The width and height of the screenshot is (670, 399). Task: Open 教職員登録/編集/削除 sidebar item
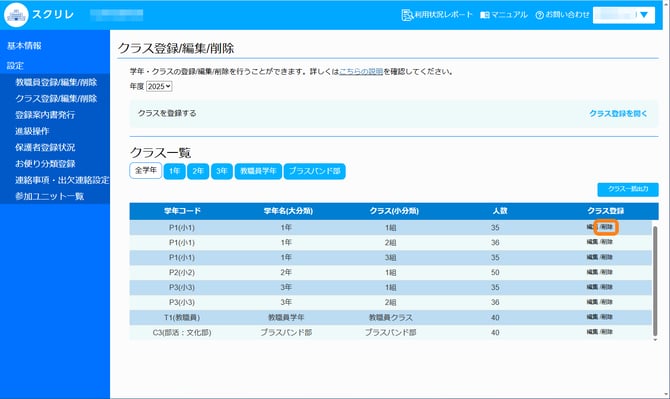pyautogui.click(x=56, y=82)
